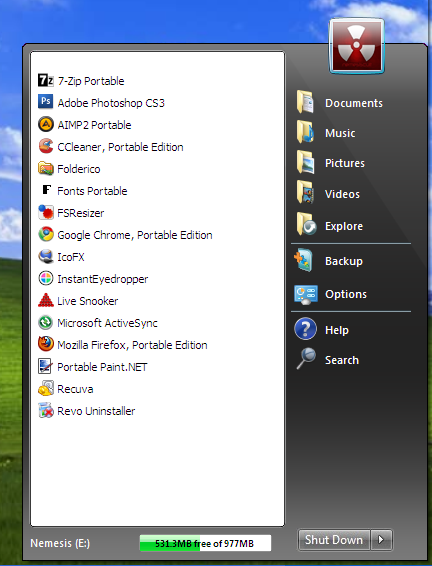432x566 pixels.
Task: Launch Recuva text entry
Action: pyautogui.click(x=75, y=389)
